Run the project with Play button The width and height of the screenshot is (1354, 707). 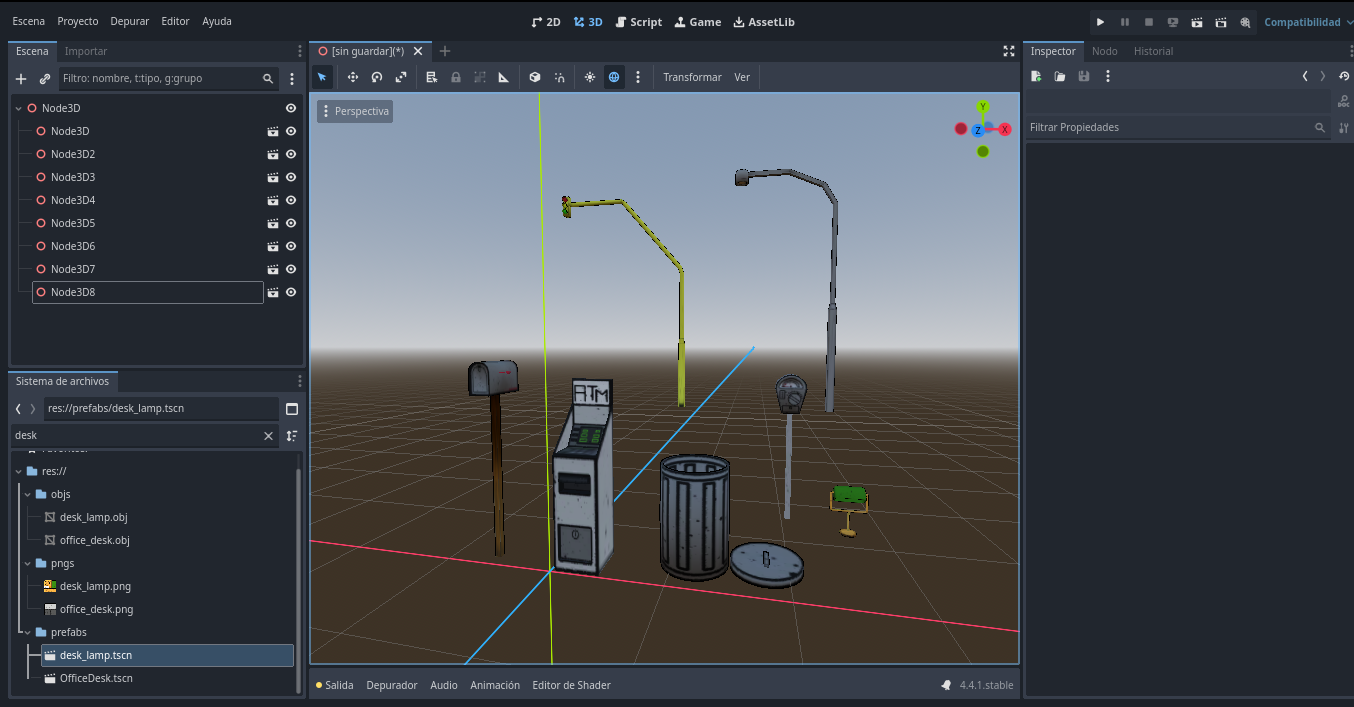tap(1100, 22)
